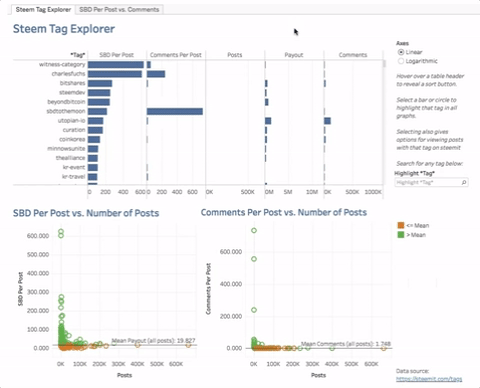Click the tag table vertical scrollbar
480x388 pixels.
click(384, 64)
